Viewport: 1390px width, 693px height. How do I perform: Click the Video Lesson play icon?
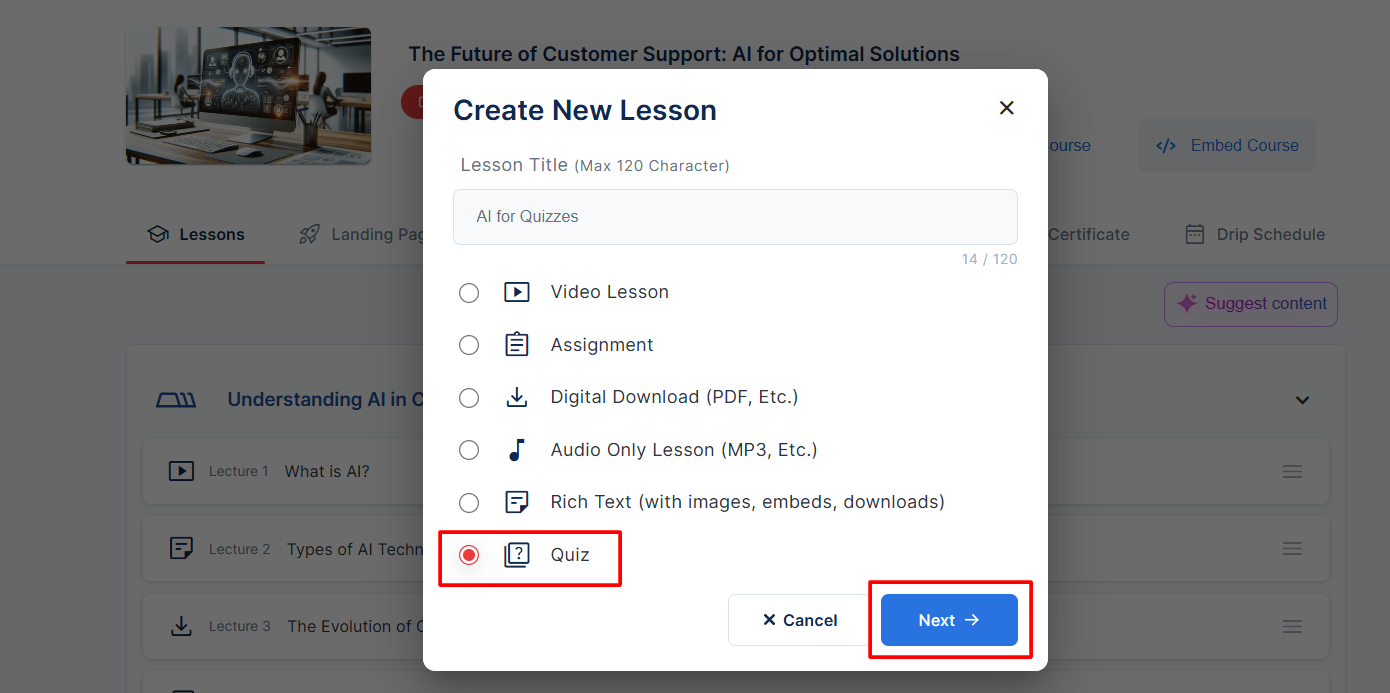coord(516,293)
